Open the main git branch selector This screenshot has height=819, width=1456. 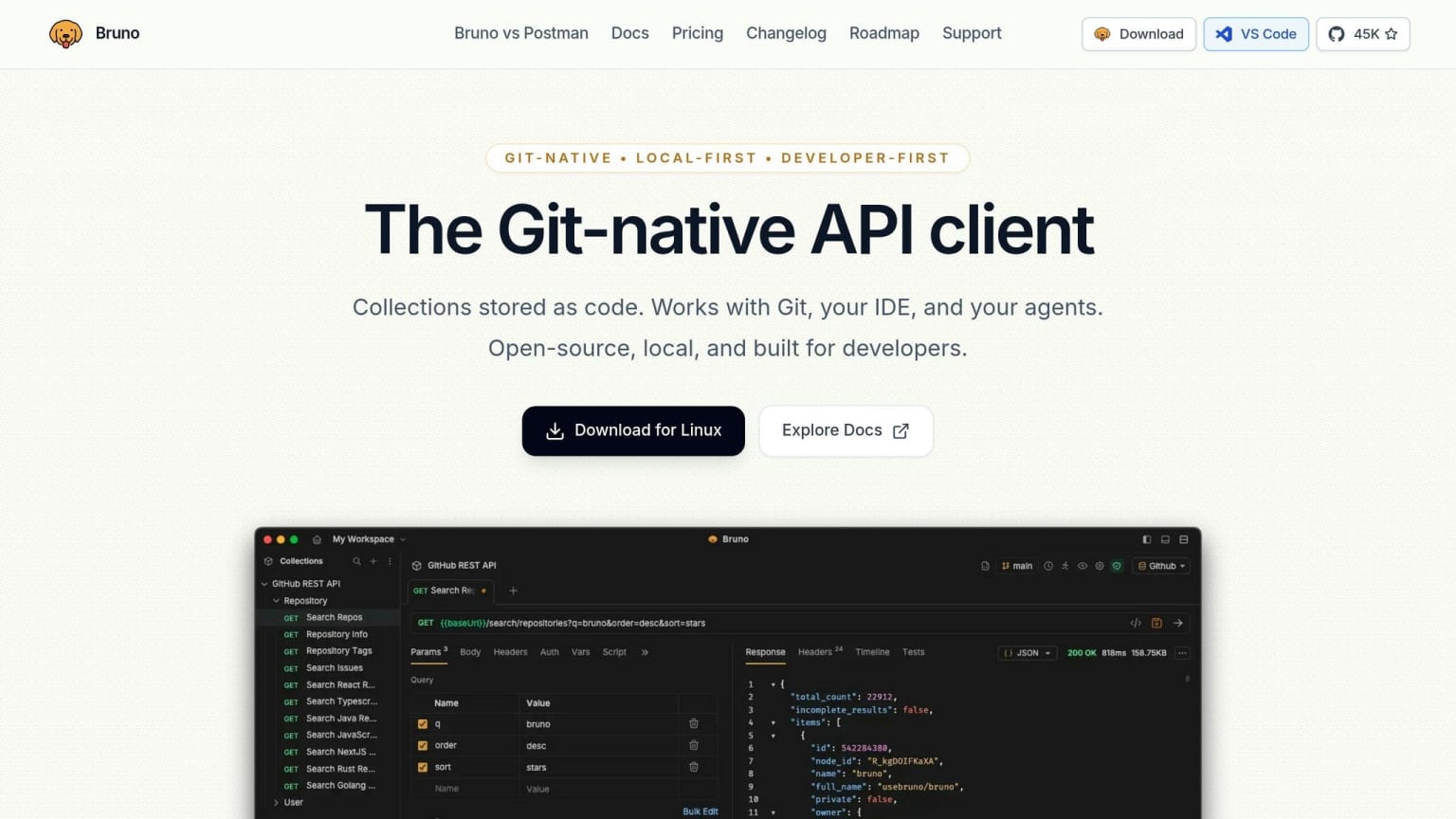1017,566
